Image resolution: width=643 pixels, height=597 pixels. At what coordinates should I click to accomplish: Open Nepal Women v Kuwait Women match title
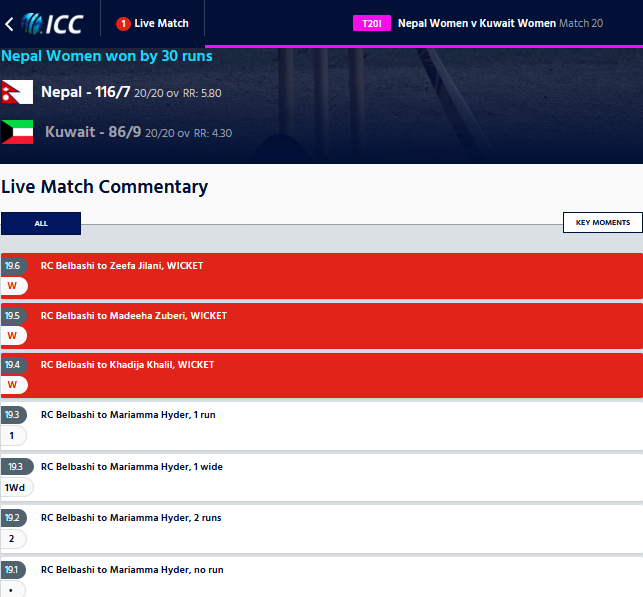coord(477,23)
